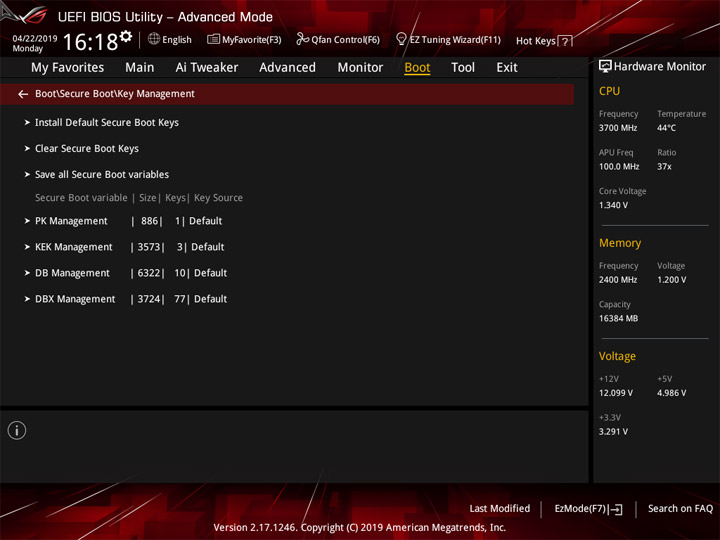Open the Ai Tweaker tab

[x=207, y=68]
